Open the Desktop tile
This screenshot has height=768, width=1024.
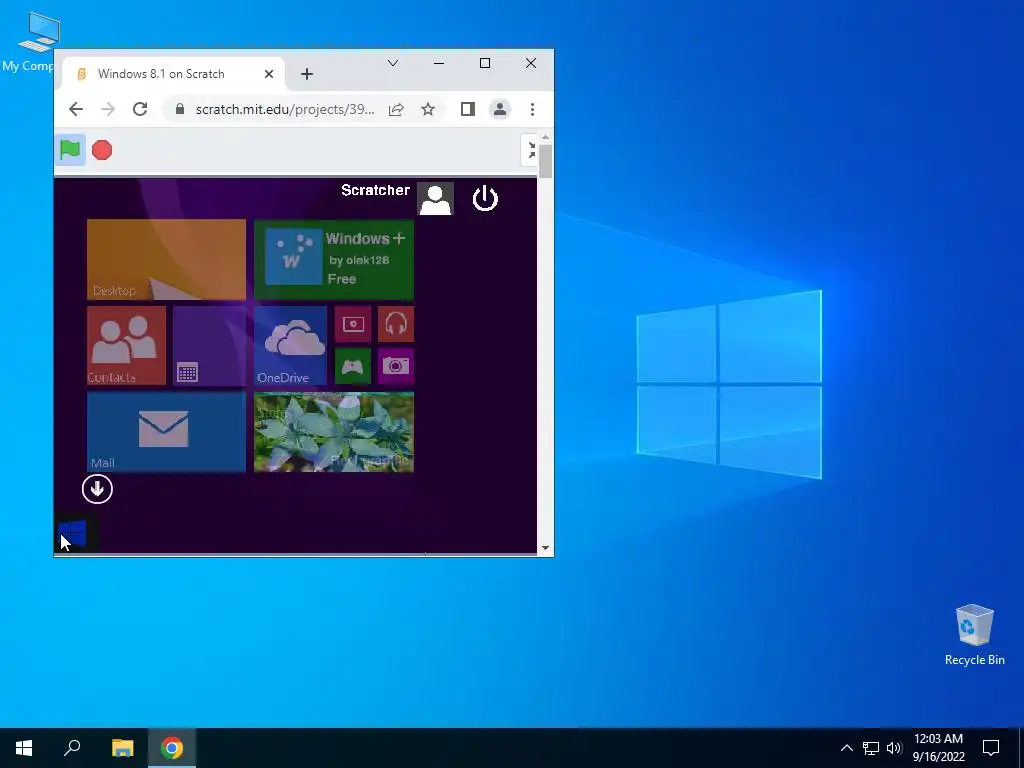[167, 259]
